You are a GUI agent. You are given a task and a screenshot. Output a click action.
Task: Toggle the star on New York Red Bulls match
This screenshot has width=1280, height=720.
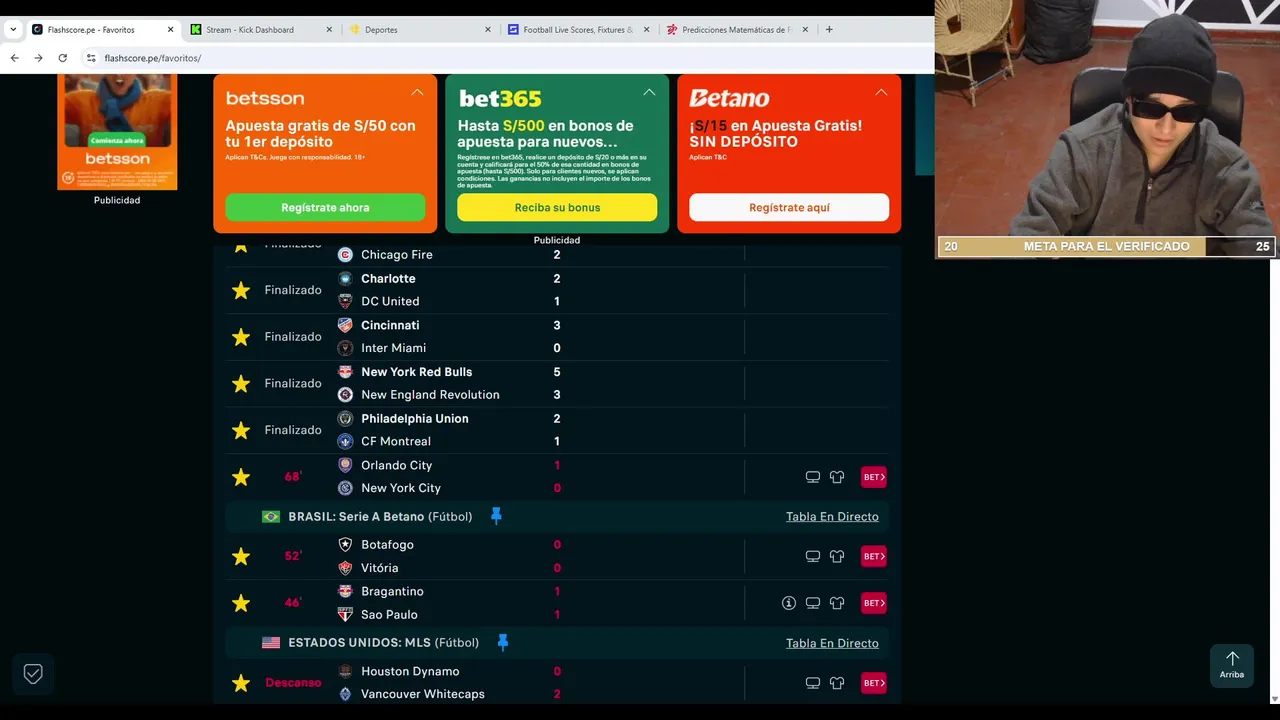(241, 384)
